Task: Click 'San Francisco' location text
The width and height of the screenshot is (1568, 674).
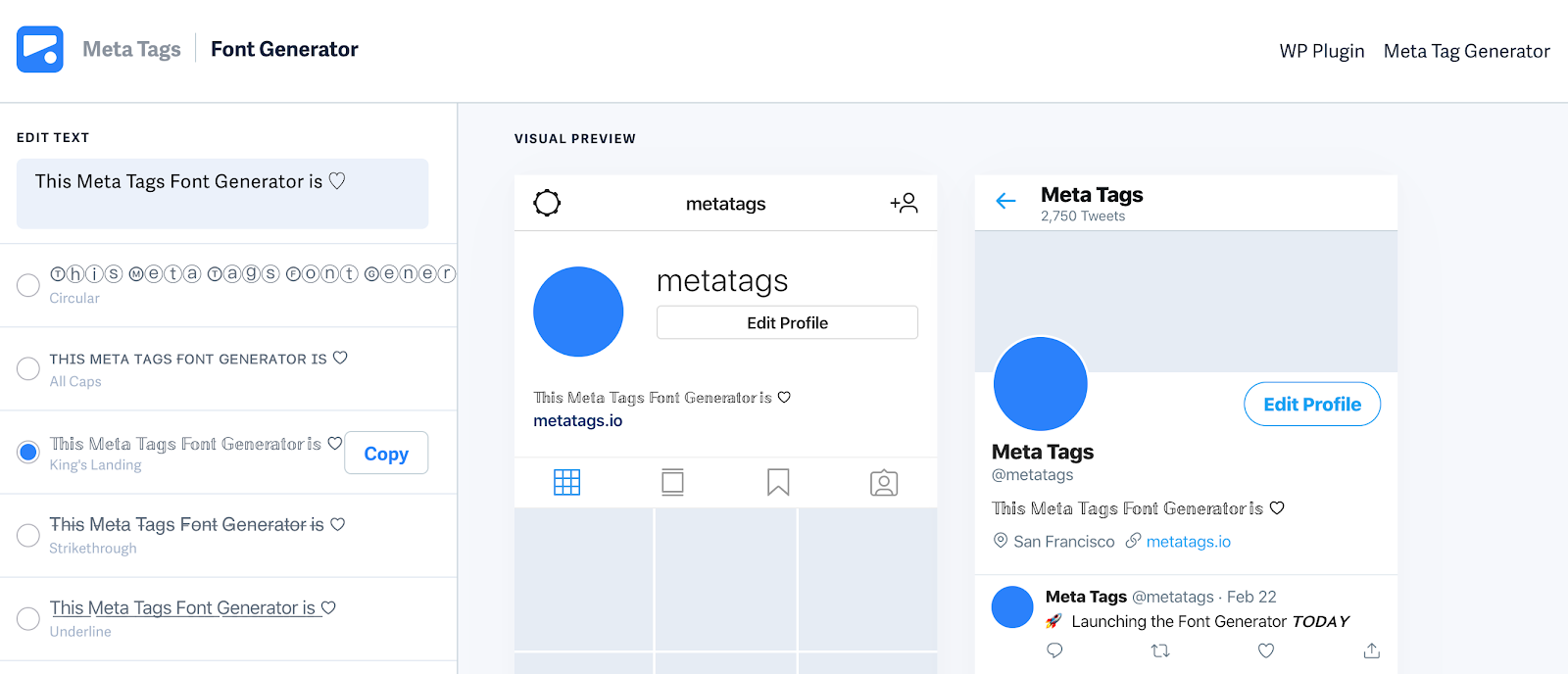Action: pyautogui.click(x=1064, y=541)
